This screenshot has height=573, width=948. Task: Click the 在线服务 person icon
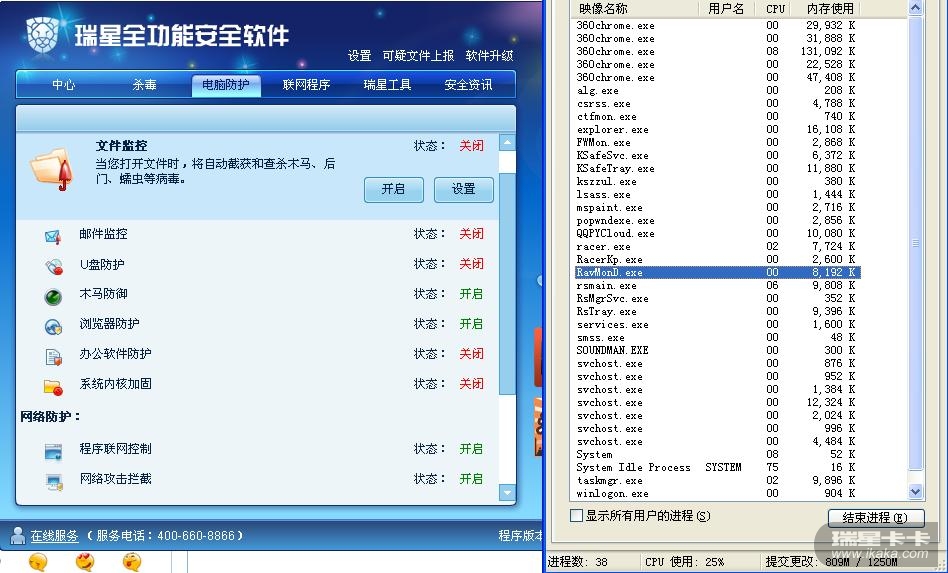click(x=18, y=535)
